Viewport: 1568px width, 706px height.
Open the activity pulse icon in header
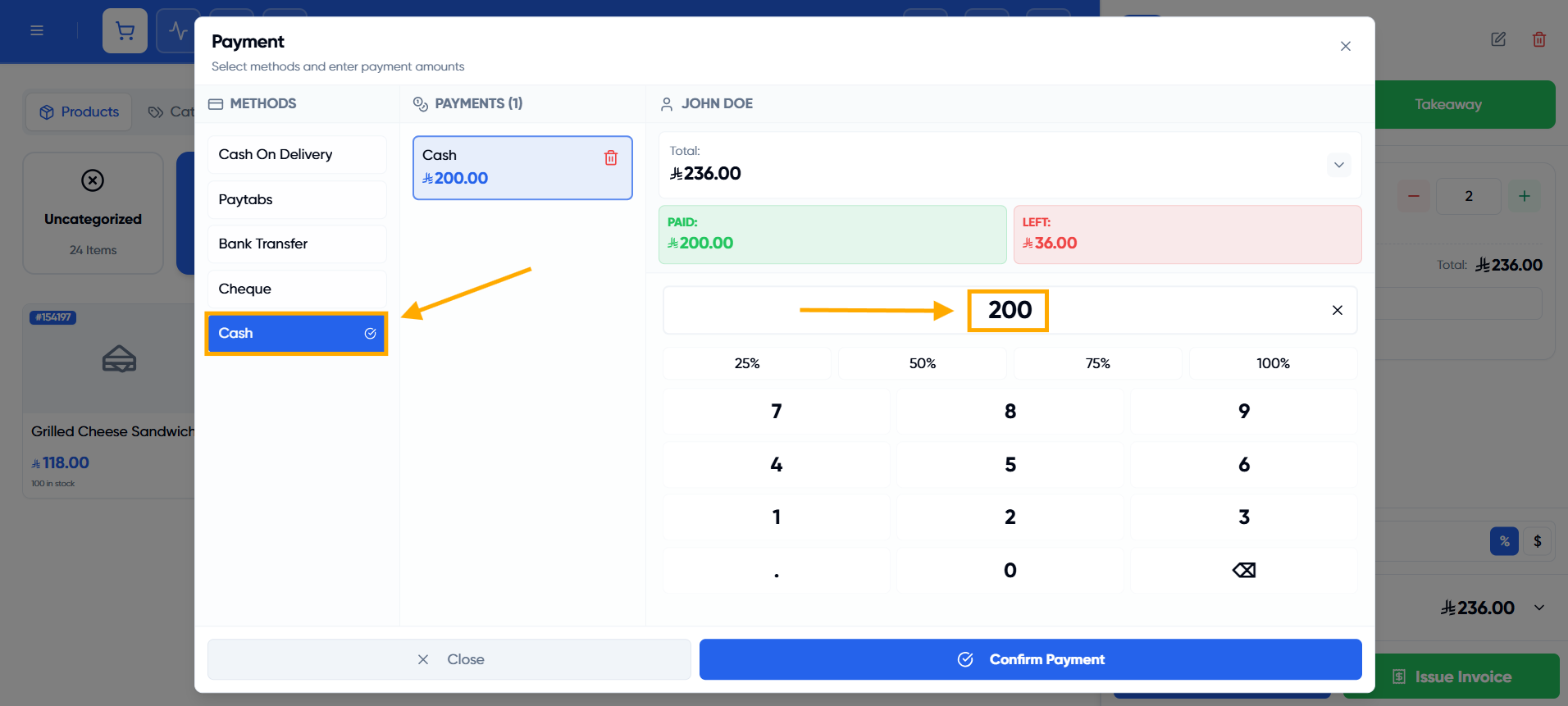click(x=177, y=31)
